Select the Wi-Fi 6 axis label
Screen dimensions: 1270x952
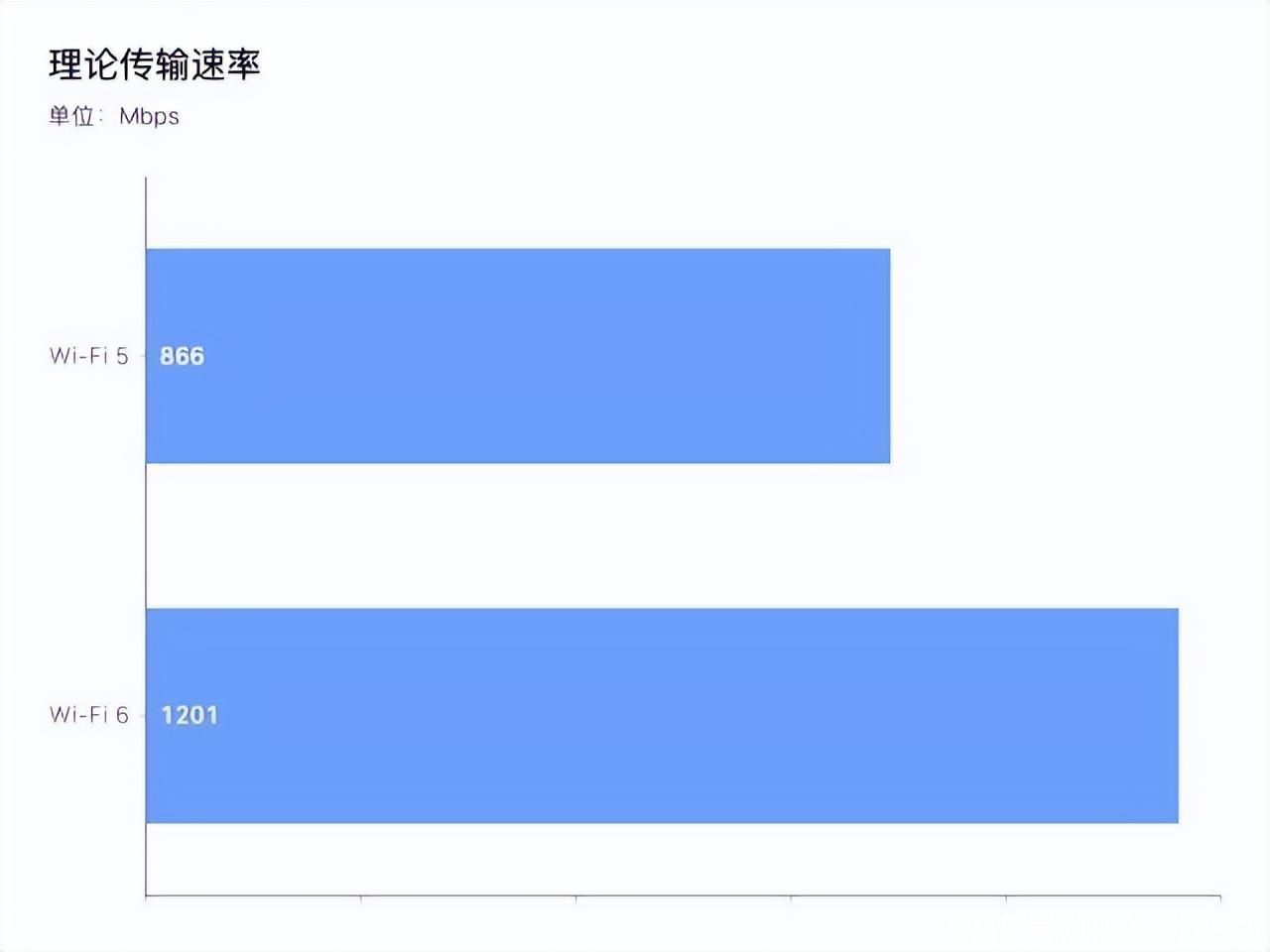[89, 715]
